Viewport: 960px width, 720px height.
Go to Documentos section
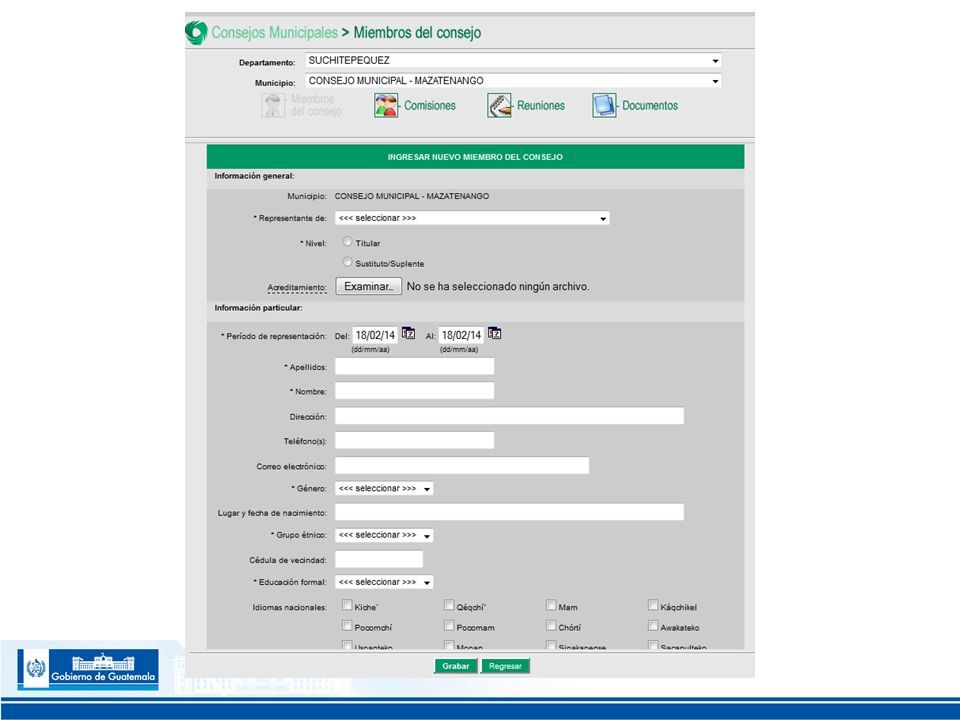click(650, 105)
